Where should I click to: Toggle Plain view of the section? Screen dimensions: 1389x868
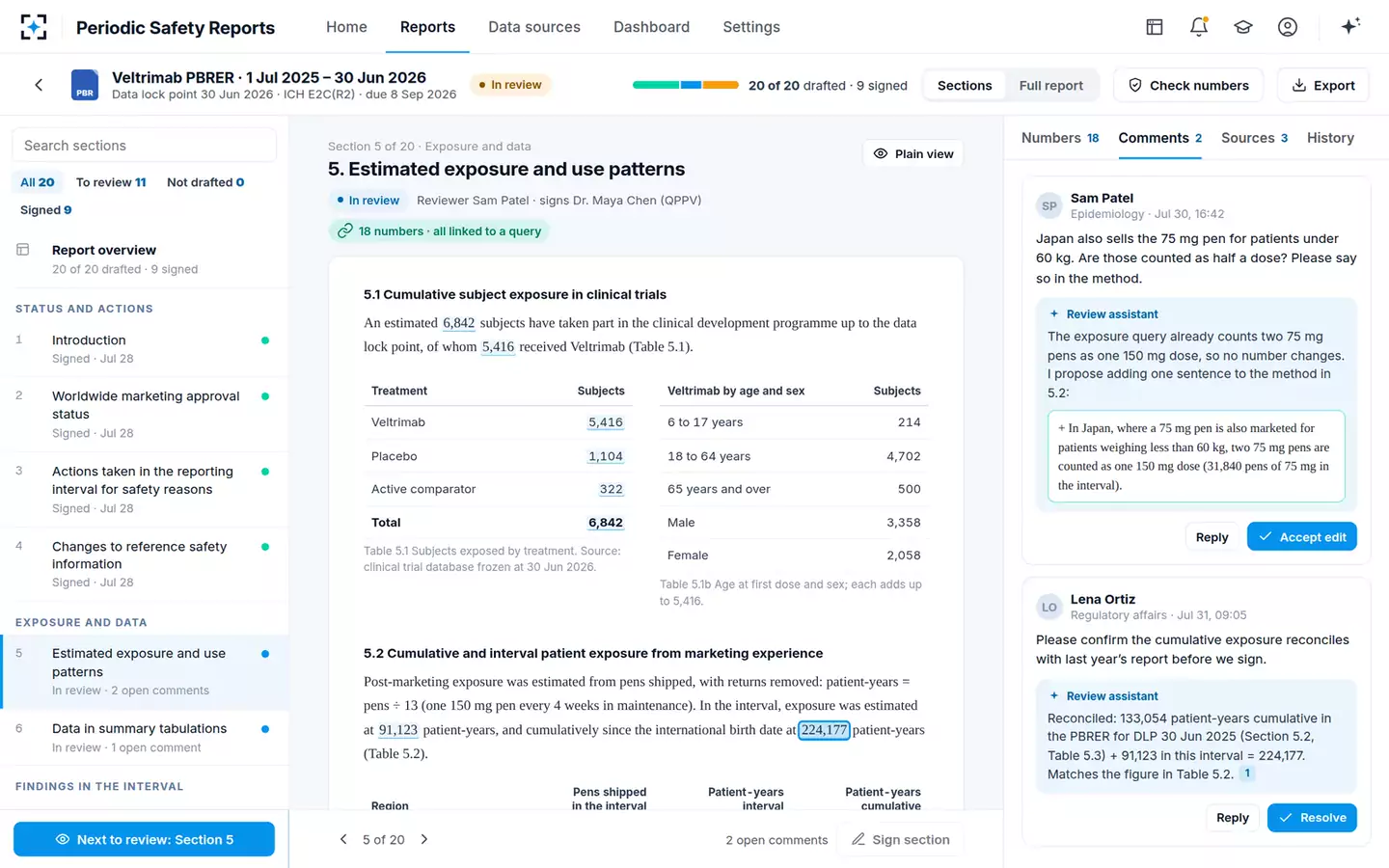click(912, 153)
